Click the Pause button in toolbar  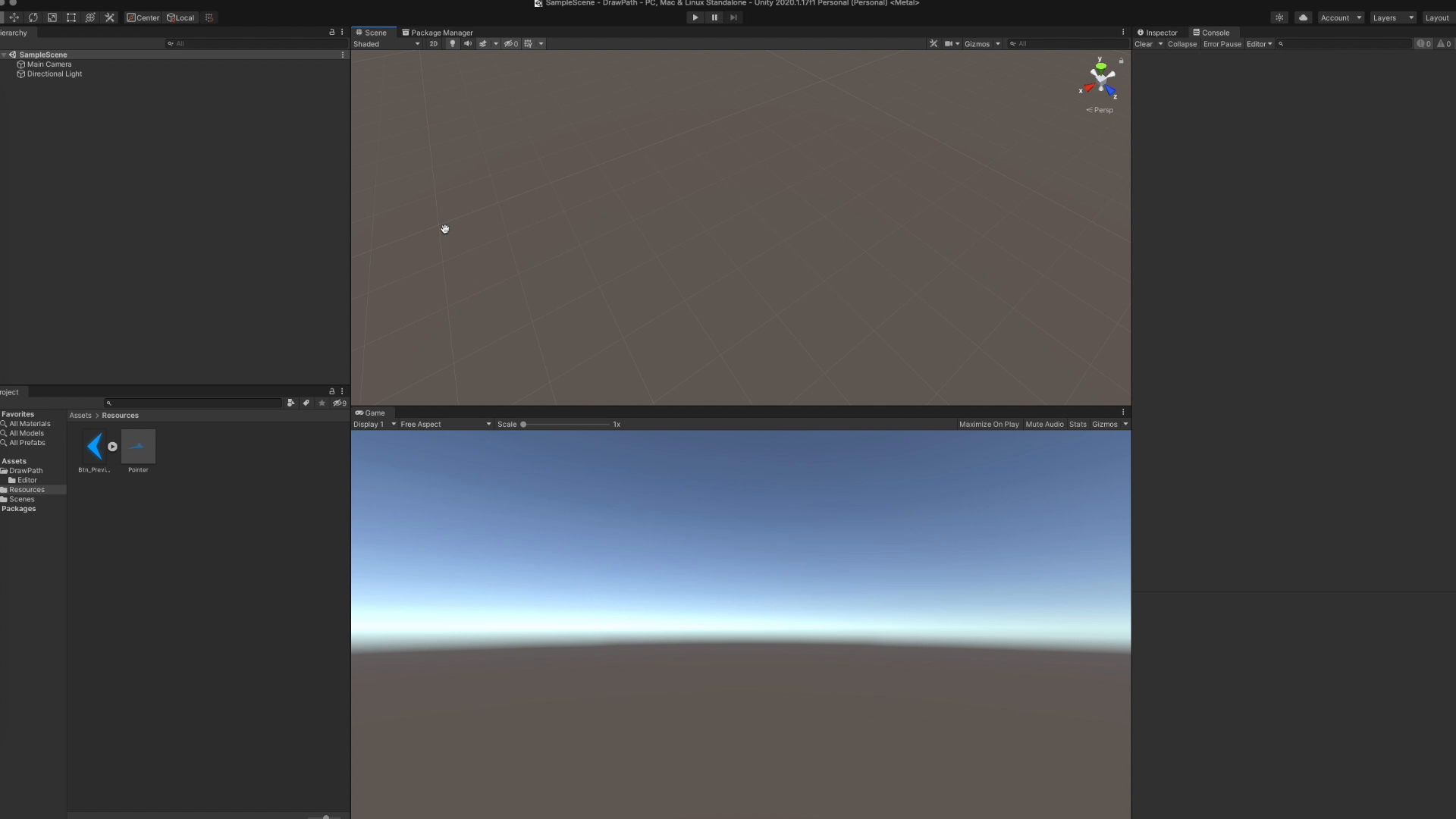pos(714,17)
